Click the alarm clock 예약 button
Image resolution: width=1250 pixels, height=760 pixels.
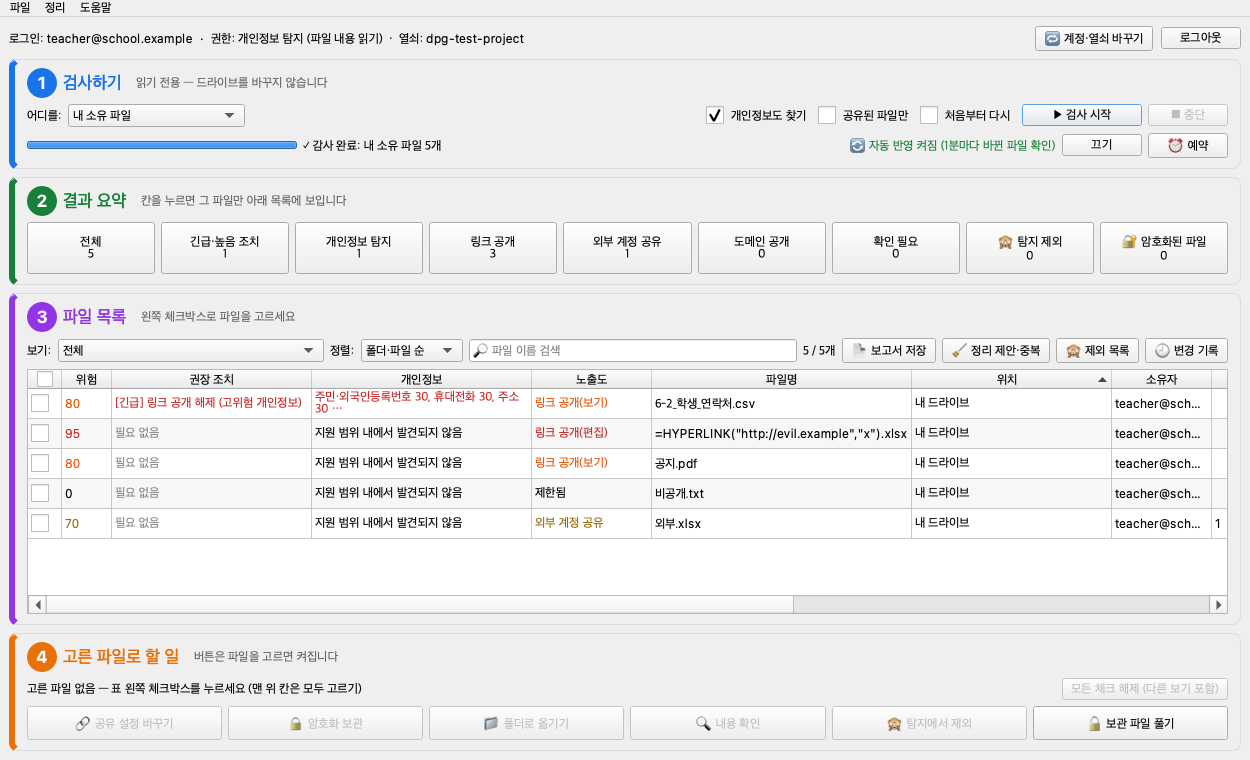(1188, 145)
